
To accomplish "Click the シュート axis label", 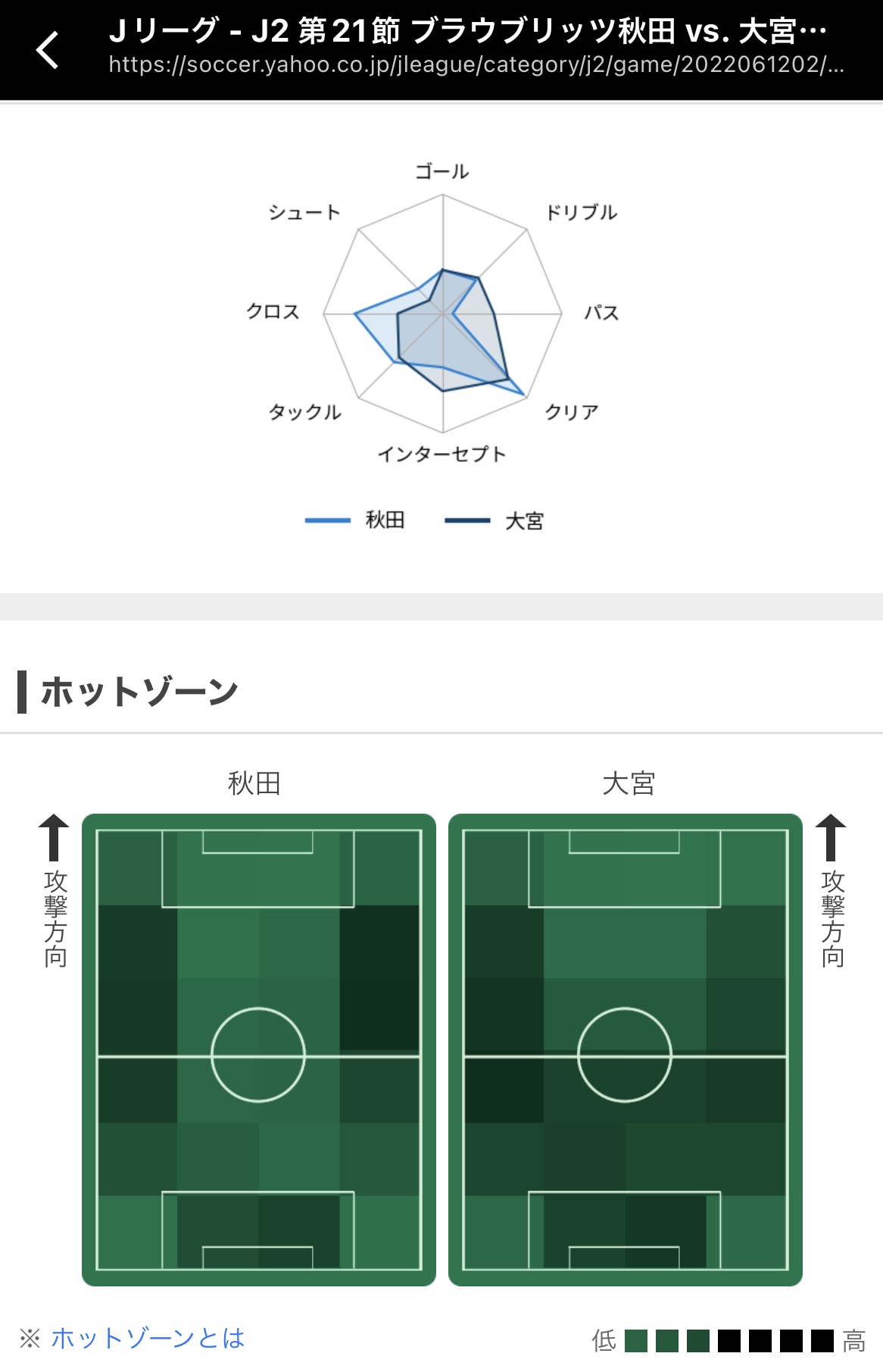I will point(304,212).
